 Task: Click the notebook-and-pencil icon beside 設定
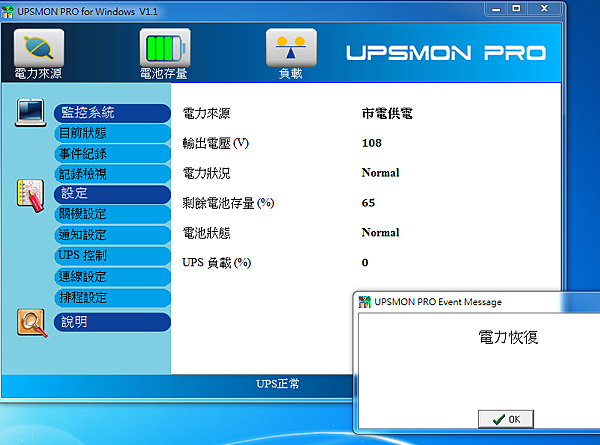[x=31, y=195]
